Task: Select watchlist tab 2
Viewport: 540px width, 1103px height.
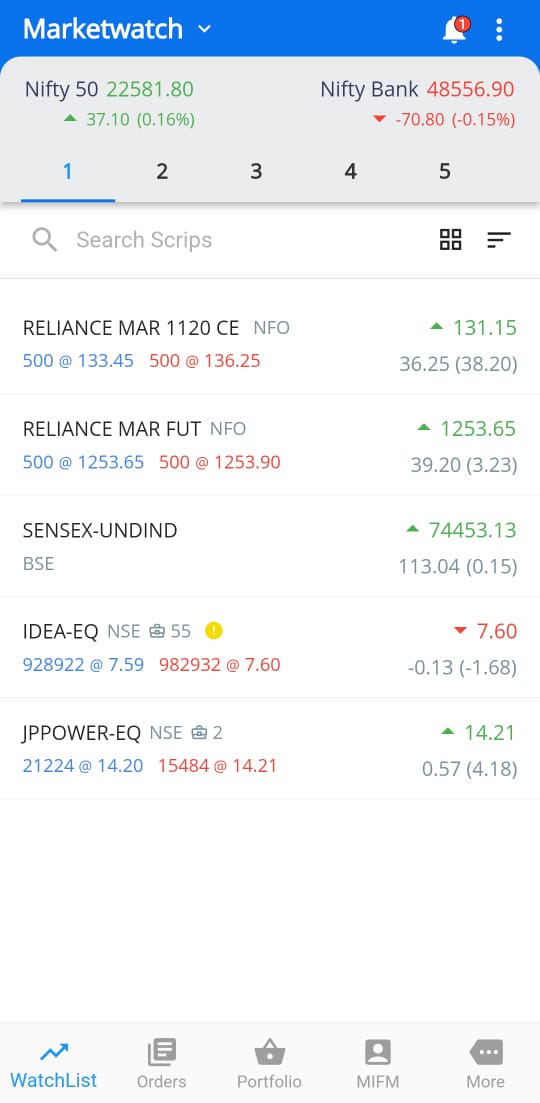Action: click(162, 172)
